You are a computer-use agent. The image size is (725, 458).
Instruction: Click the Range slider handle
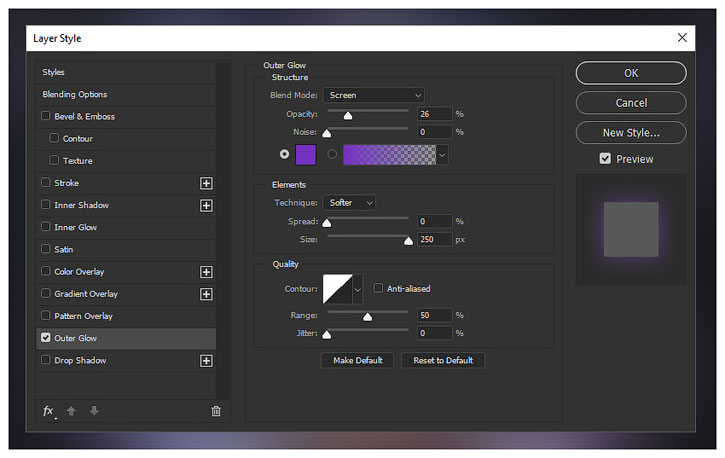[367, 317]
